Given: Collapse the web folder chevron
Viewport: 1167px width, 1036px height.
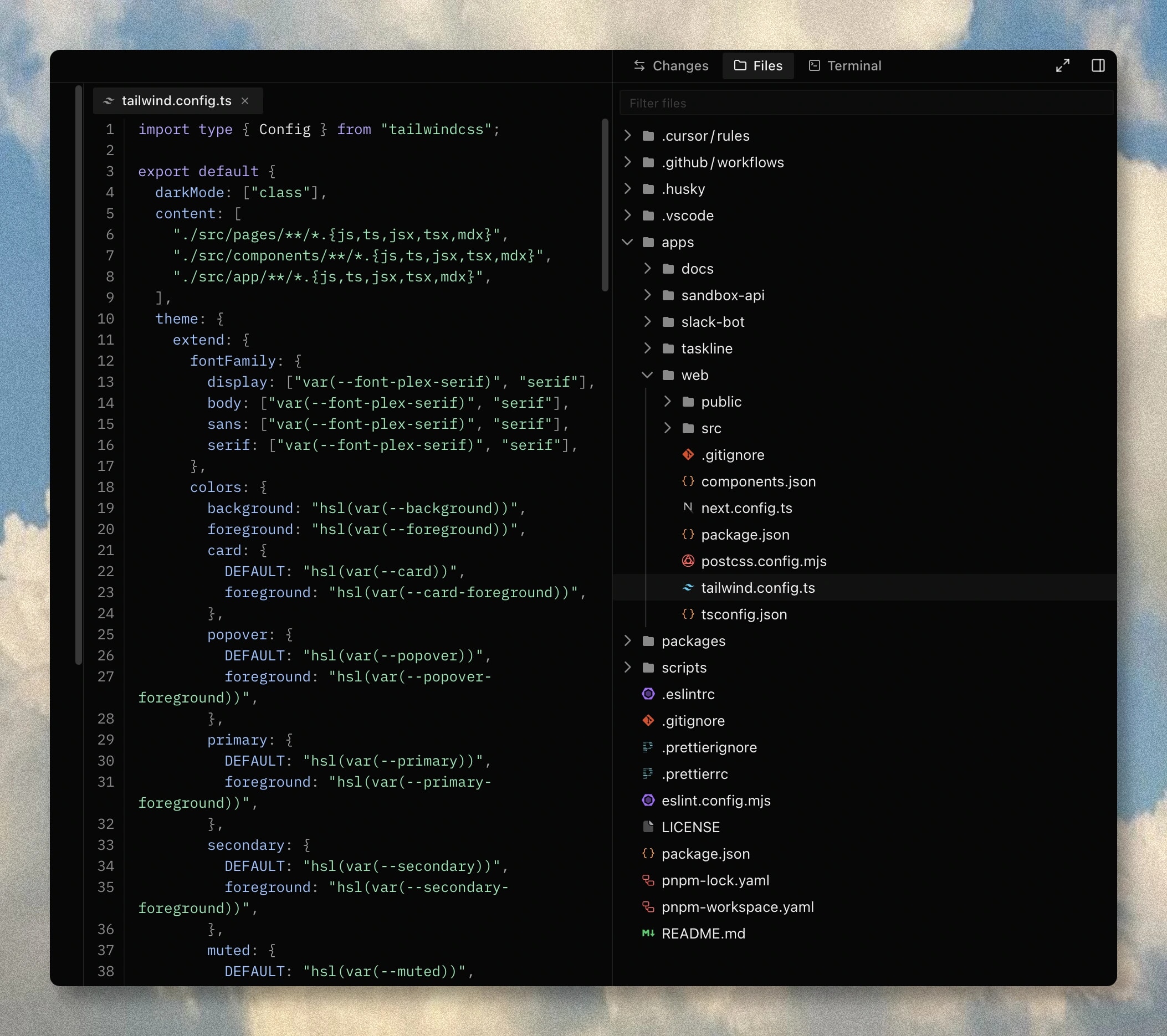Looking at the screenshot, I should (x=647, y=375).
